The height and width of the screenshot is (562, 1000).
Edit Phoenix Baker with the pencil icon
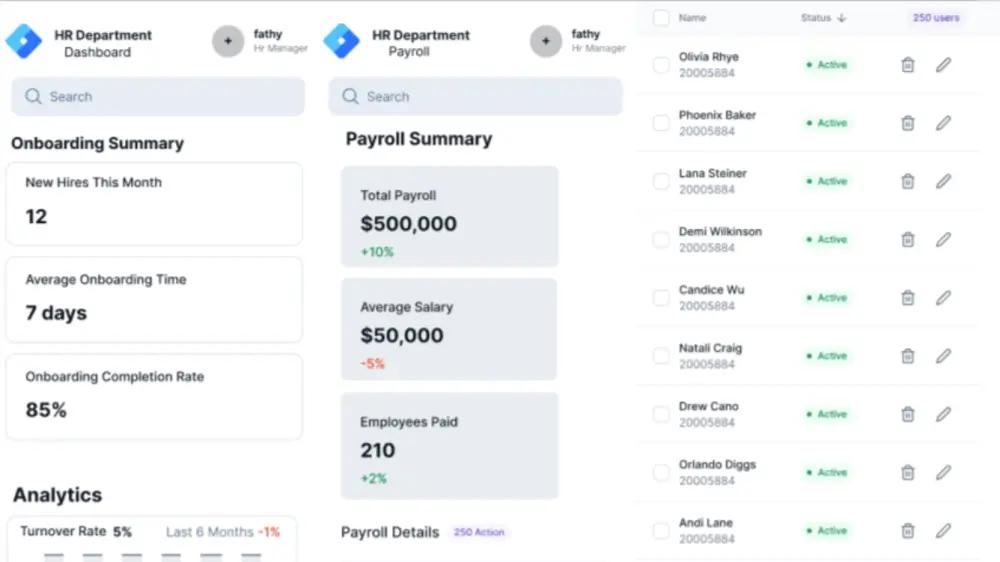[x=943, y=123]
